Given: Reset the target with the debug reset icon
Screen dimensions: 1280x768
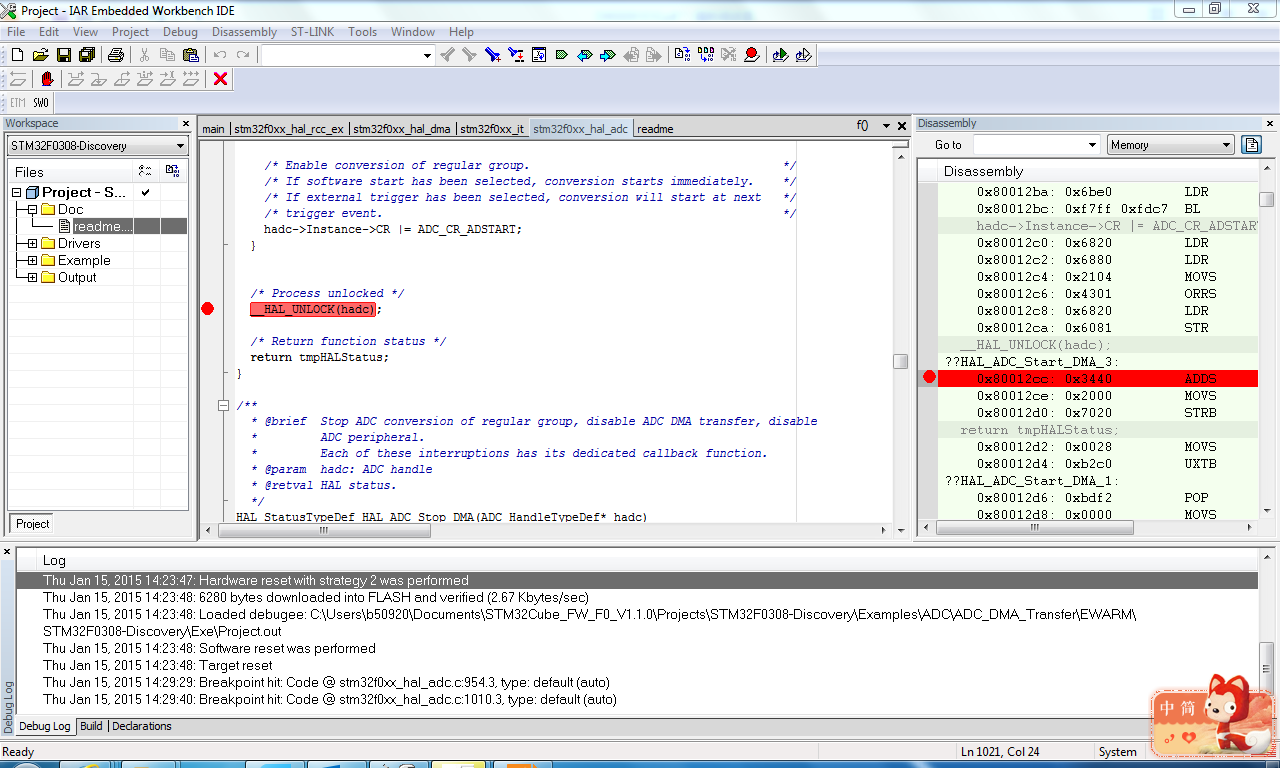Looking at the screenshot, I should click(18, 79).
